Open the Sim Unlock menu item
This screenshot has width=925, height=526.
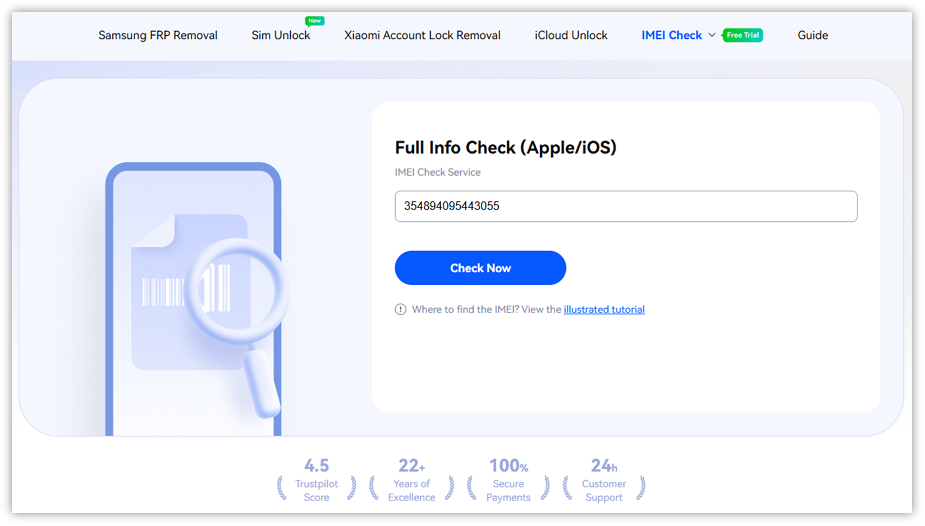pos(281,35)
